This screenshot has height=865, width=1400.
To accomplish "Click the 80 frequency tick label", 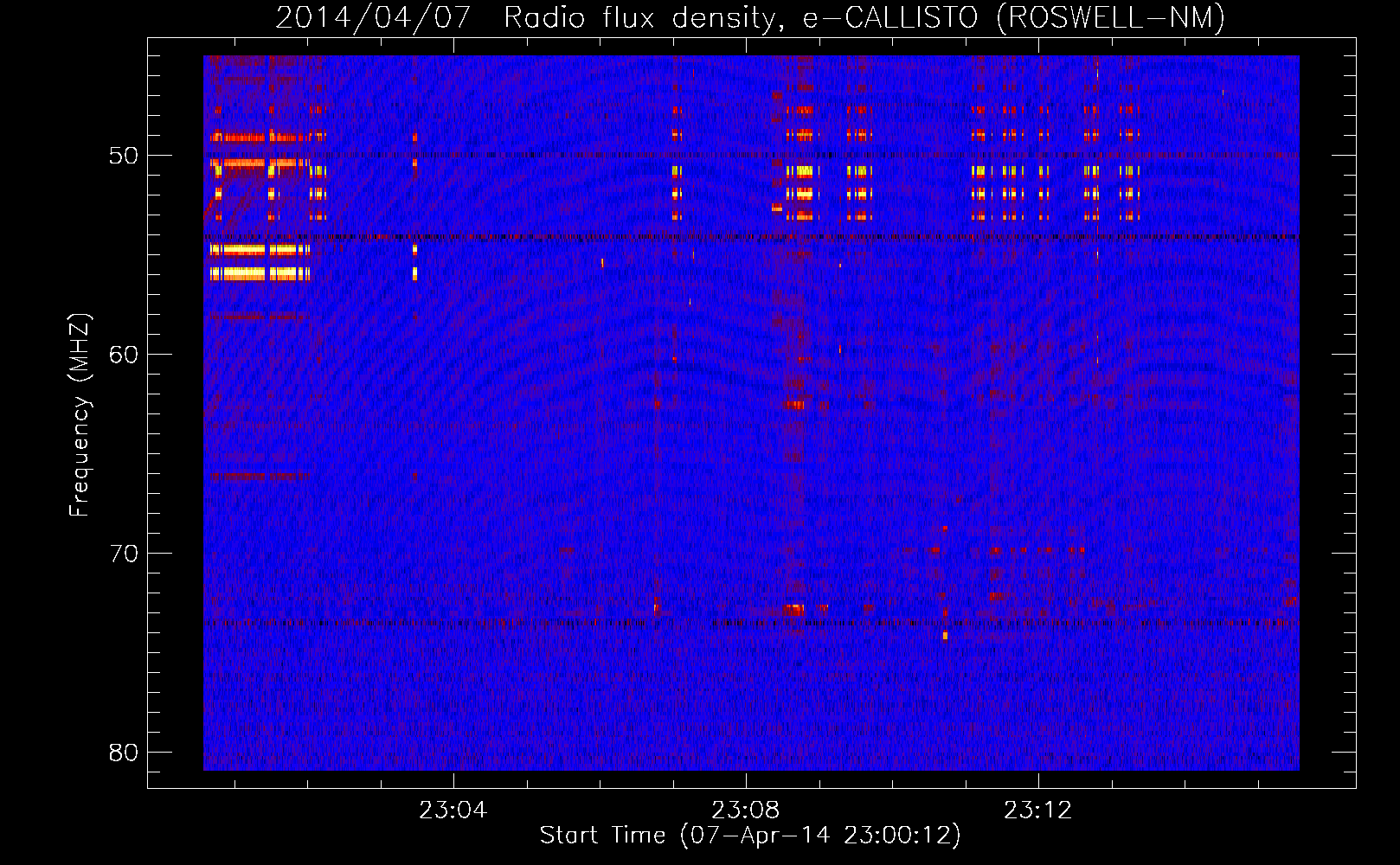I will pos(124,753).
